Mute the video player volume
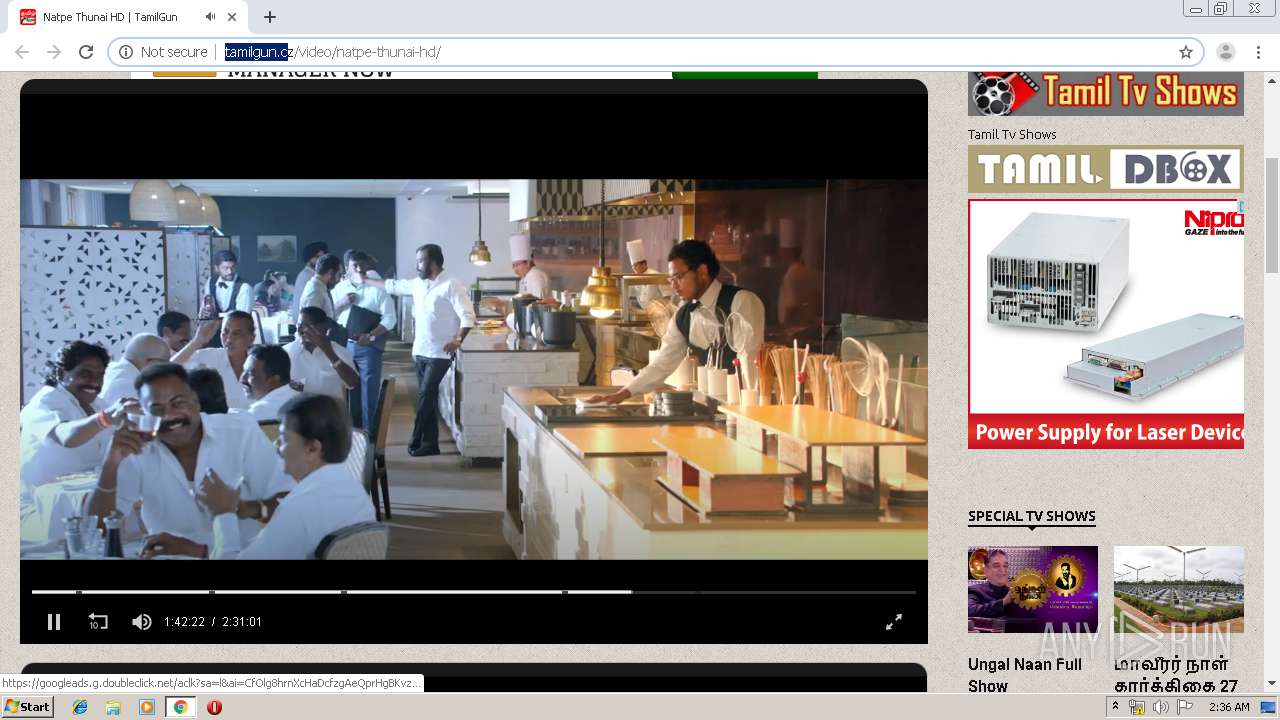The height and width of the screenshot is (720, 1280). pos(141,622)
